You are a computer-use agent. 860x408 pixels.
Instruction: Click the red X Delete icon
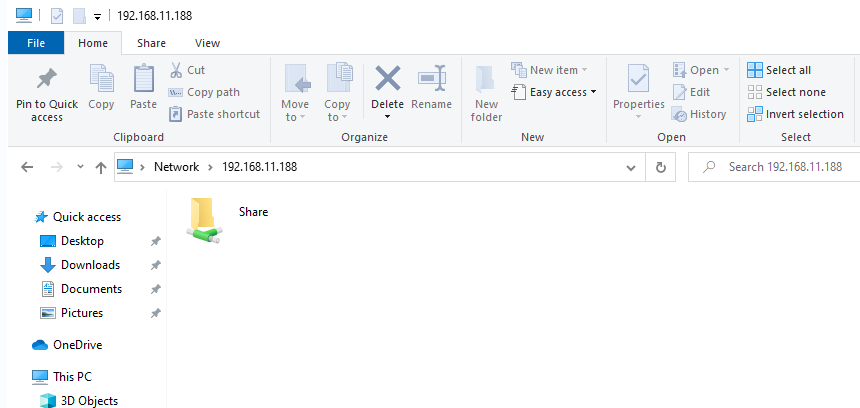387,79
